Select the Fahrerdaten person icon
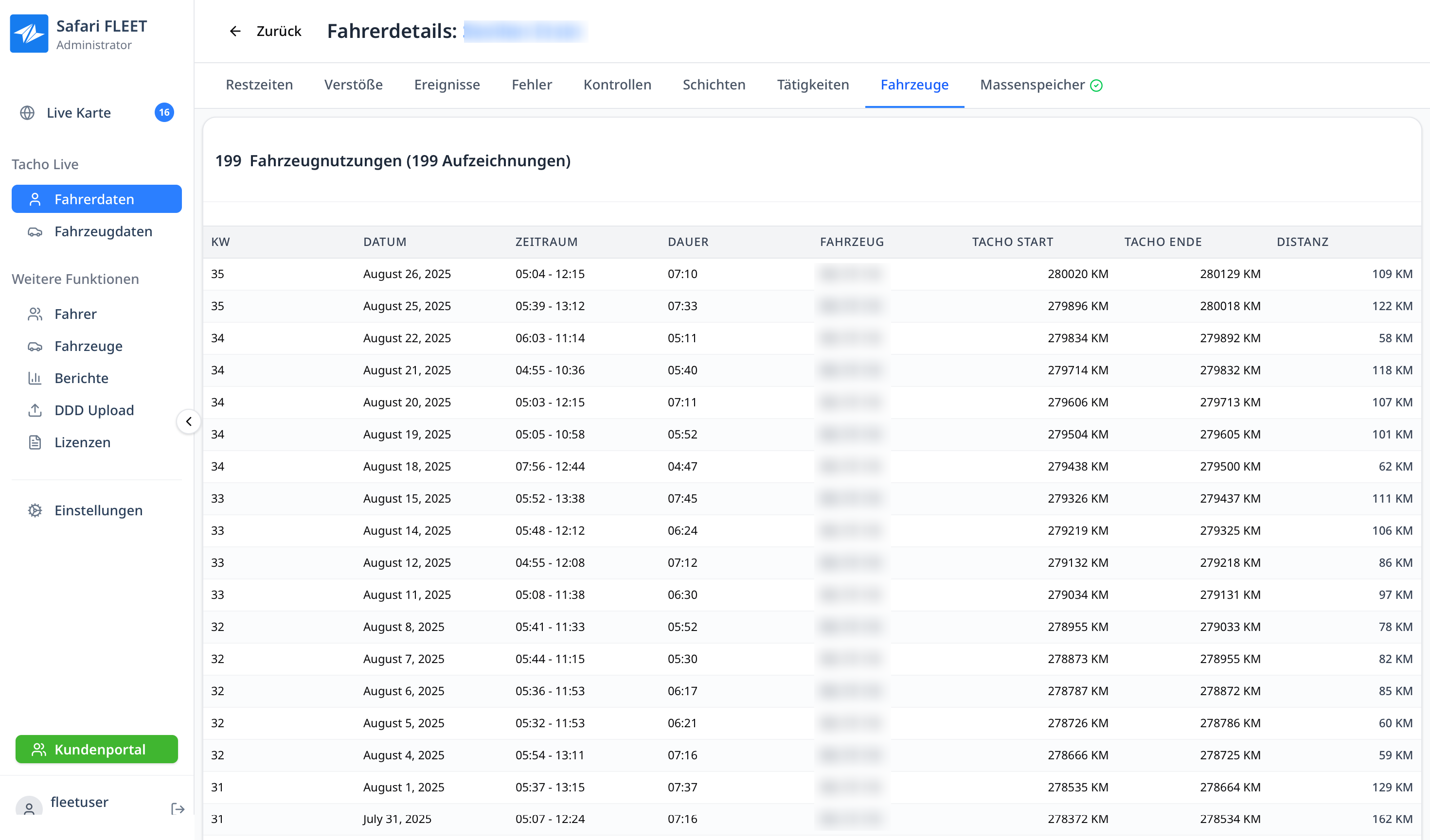This screenshot has width=1430, height=840. tap(35, 199)
